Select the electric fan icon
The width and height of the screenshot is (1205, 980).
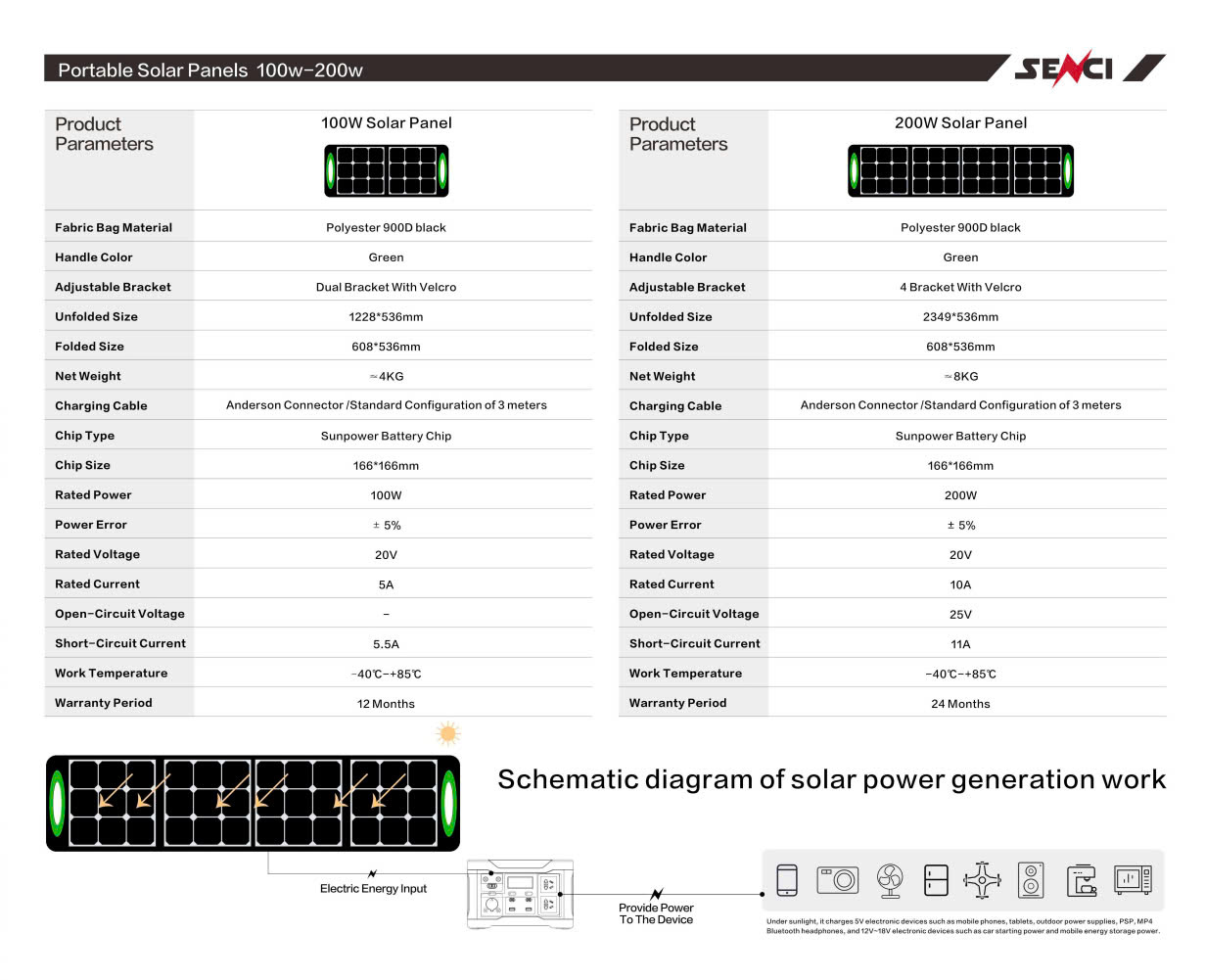889,880
